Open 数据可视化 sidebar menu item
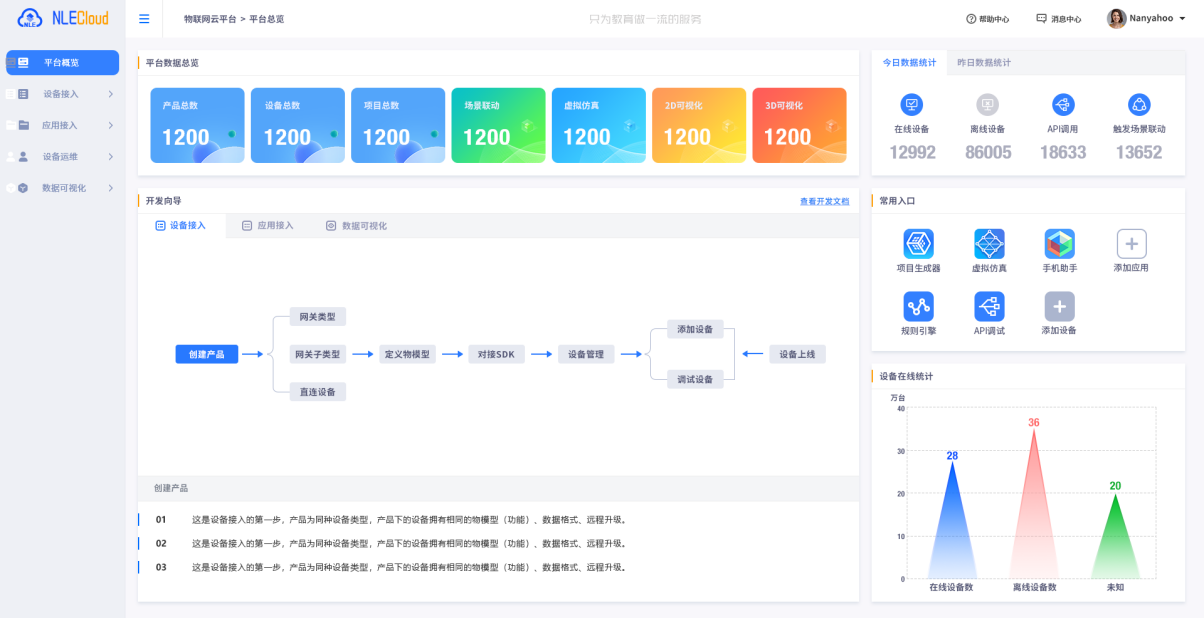The height and width of the screenshot is (618, 1204). (62, 188)
